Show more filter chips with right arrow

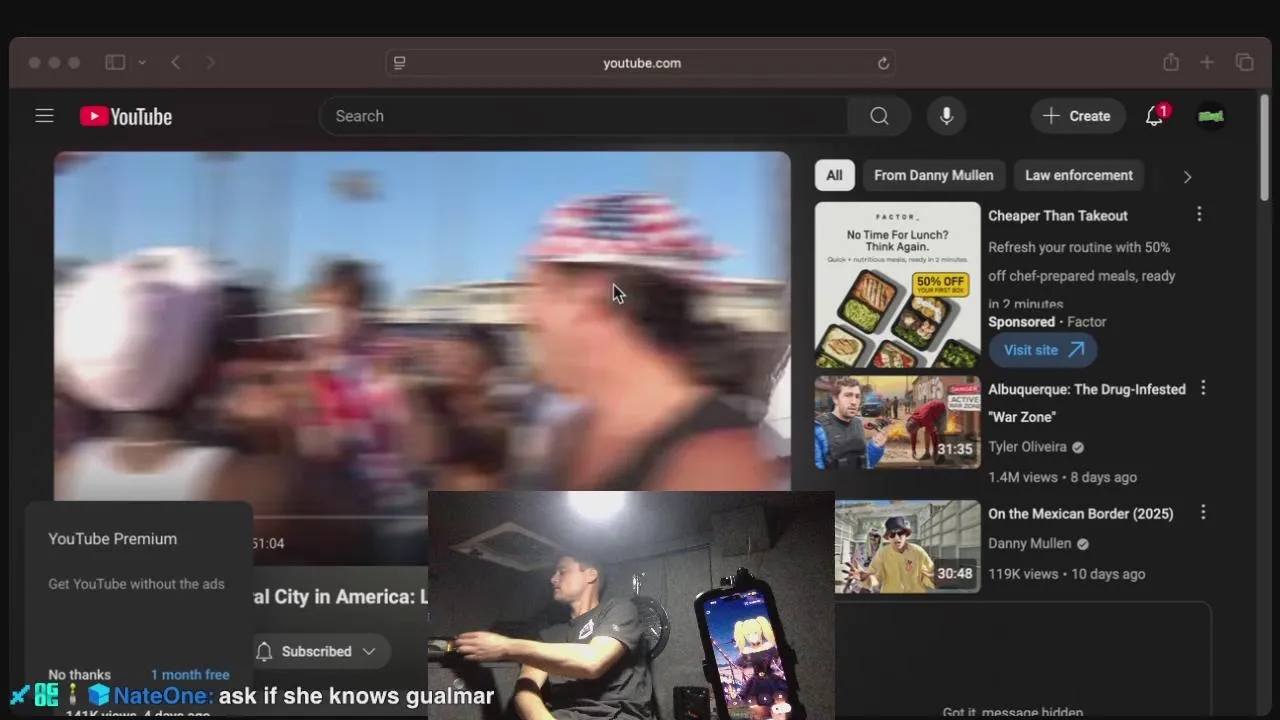[1187, 176]
